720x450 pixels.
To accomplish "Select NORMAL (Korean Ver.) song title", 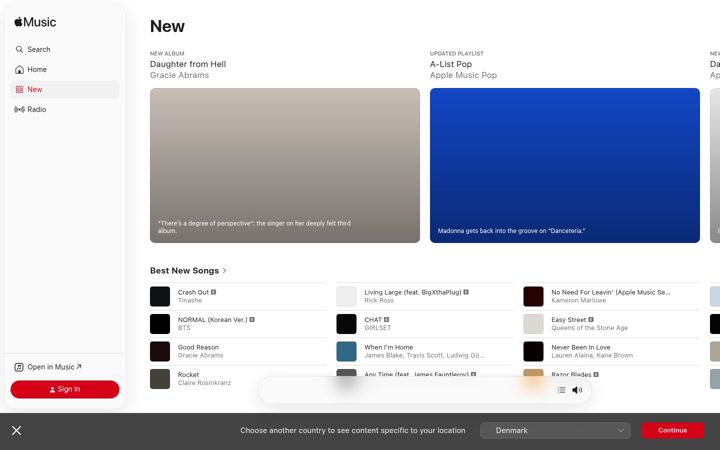I will [x=213, y=320].
